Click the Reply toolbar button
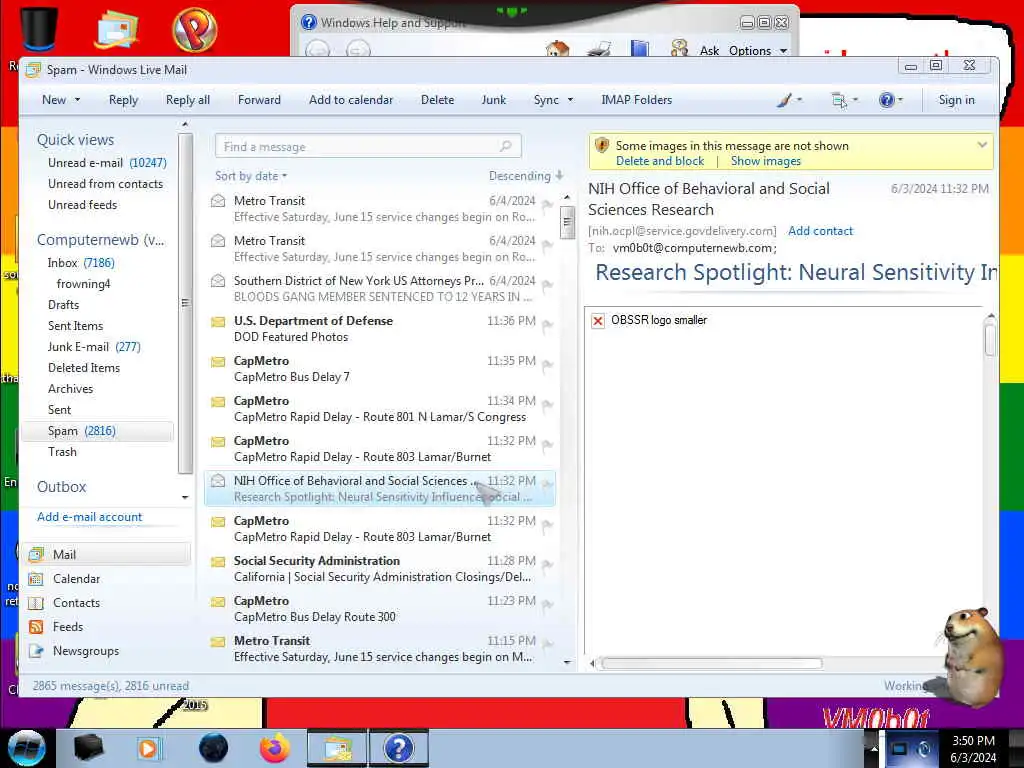 pos(123,100)
